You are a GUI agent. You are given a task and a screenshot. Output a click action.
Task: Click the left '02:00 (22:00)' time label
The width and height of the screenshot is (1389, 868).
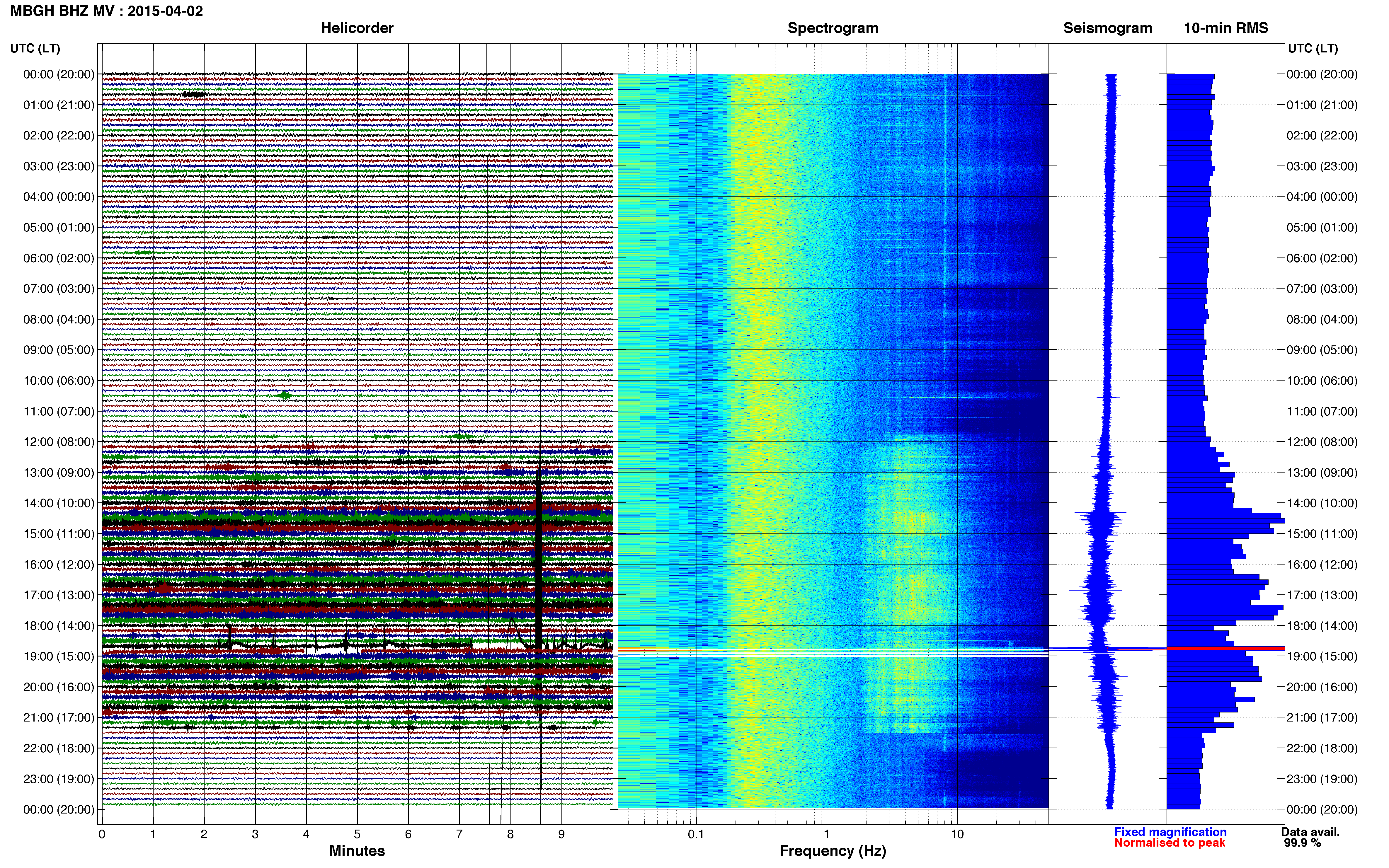click(x=59, y=135)
